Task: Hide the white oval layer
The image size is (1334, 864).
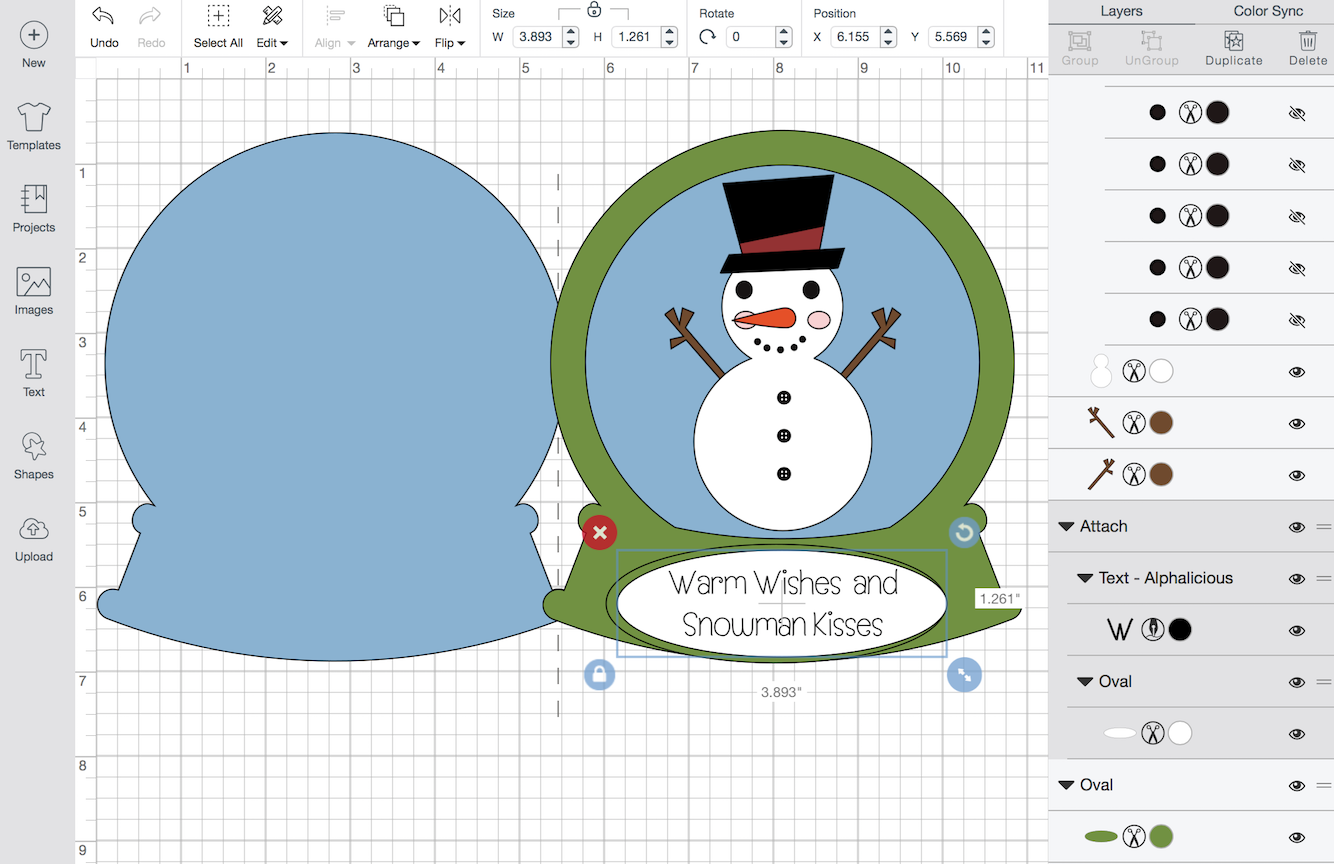Action: pos(1297,734)
